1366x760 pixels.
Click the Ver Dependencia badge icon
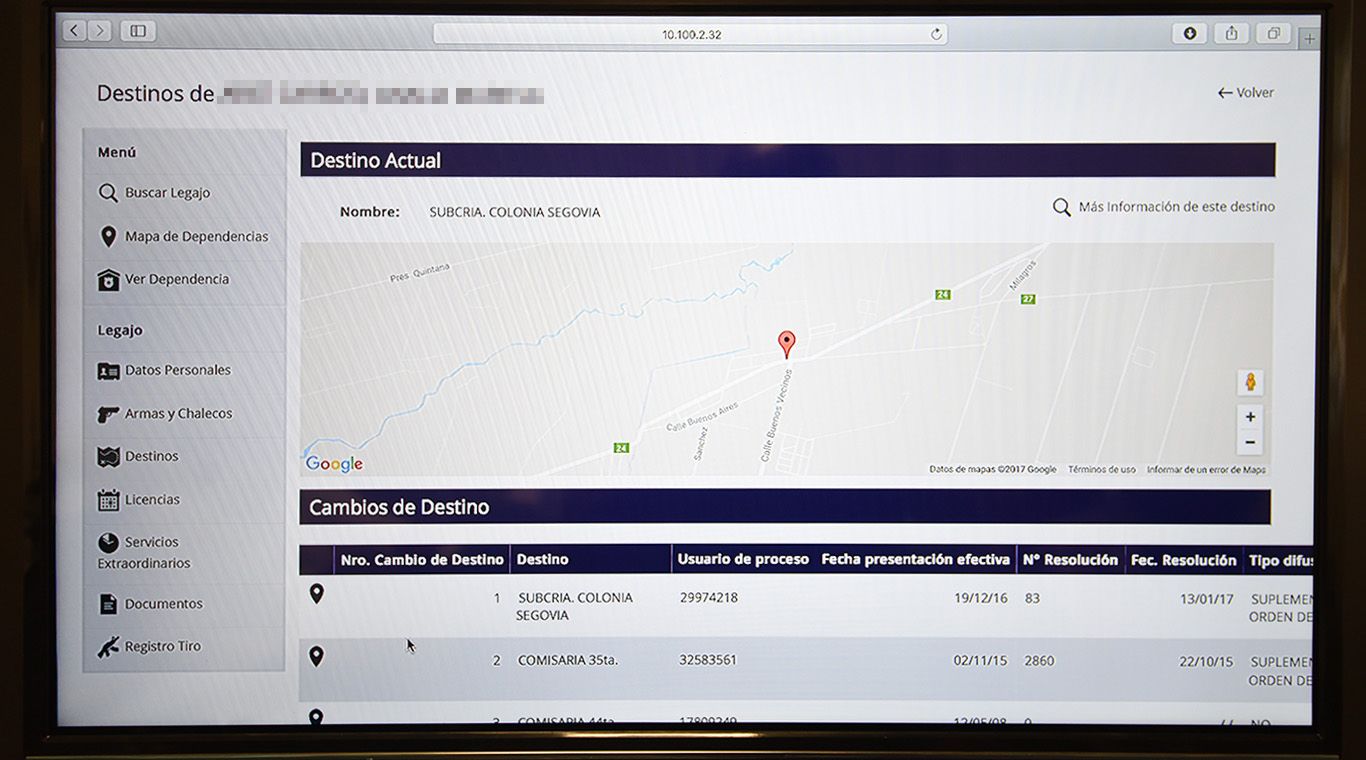click(108, 280)
